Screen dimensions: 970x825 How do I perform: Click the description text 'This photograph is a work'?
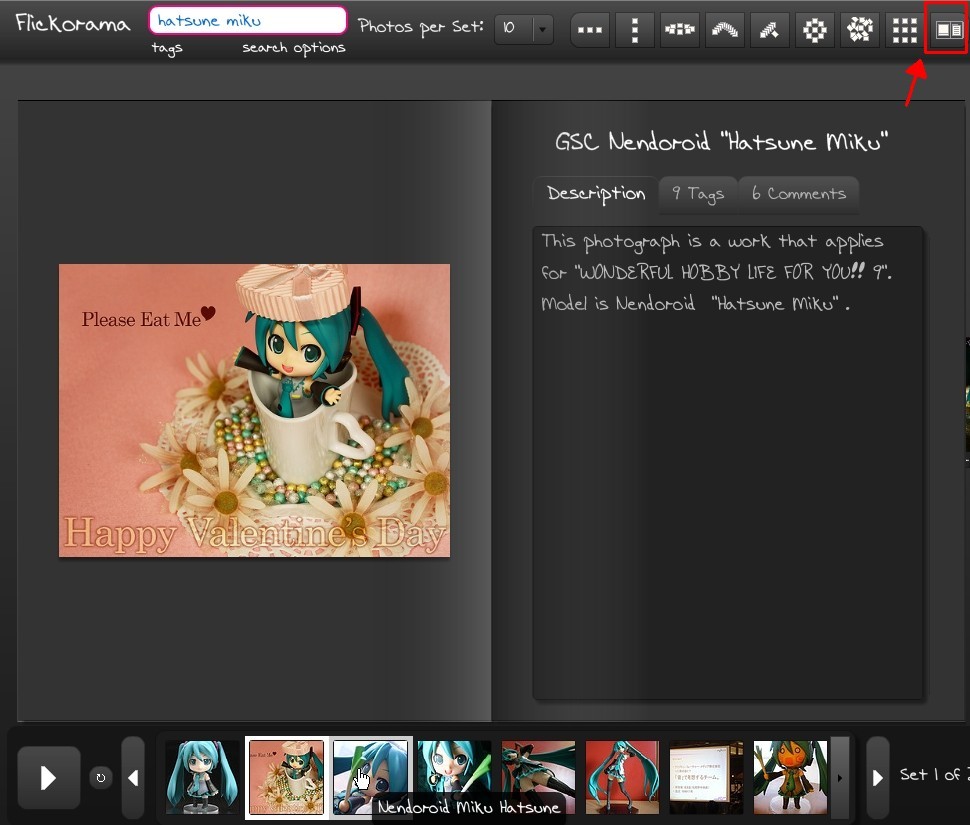pos(656,242)
